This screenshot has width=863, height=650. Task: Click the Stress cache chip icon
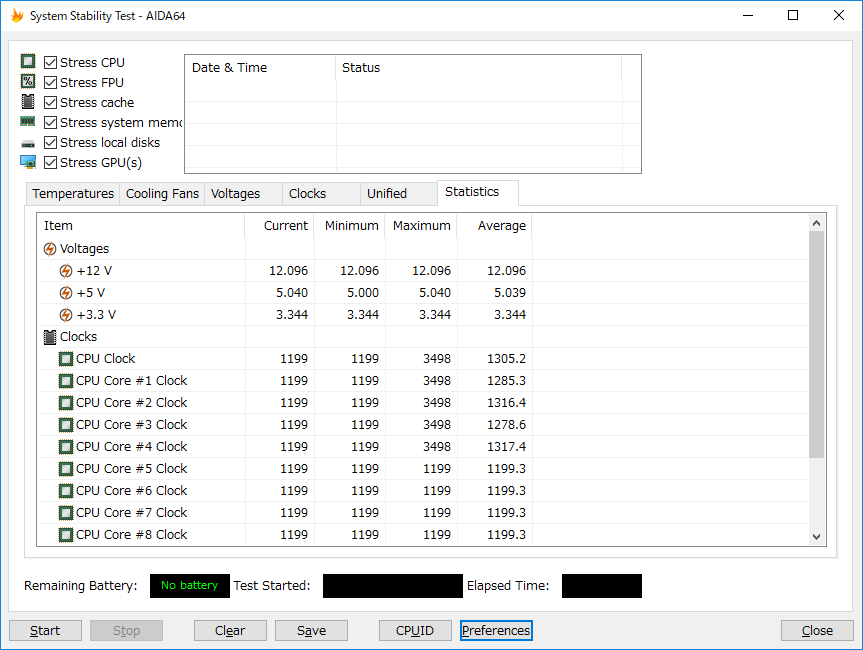pyautogui.click(x=28, y=102)
